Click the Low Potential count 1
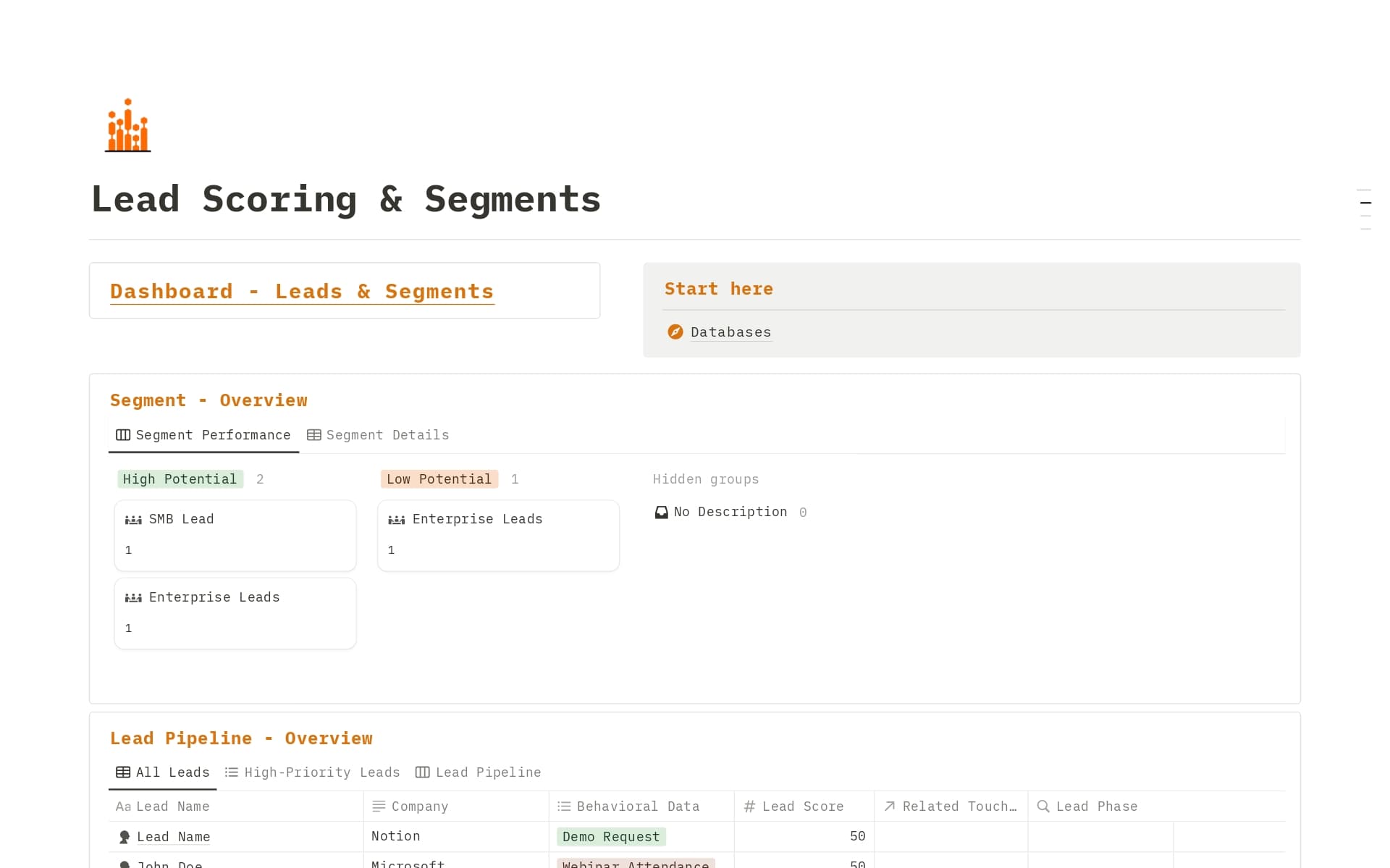This screenshot has width=1390, height=868. click(x=515, y=479)
